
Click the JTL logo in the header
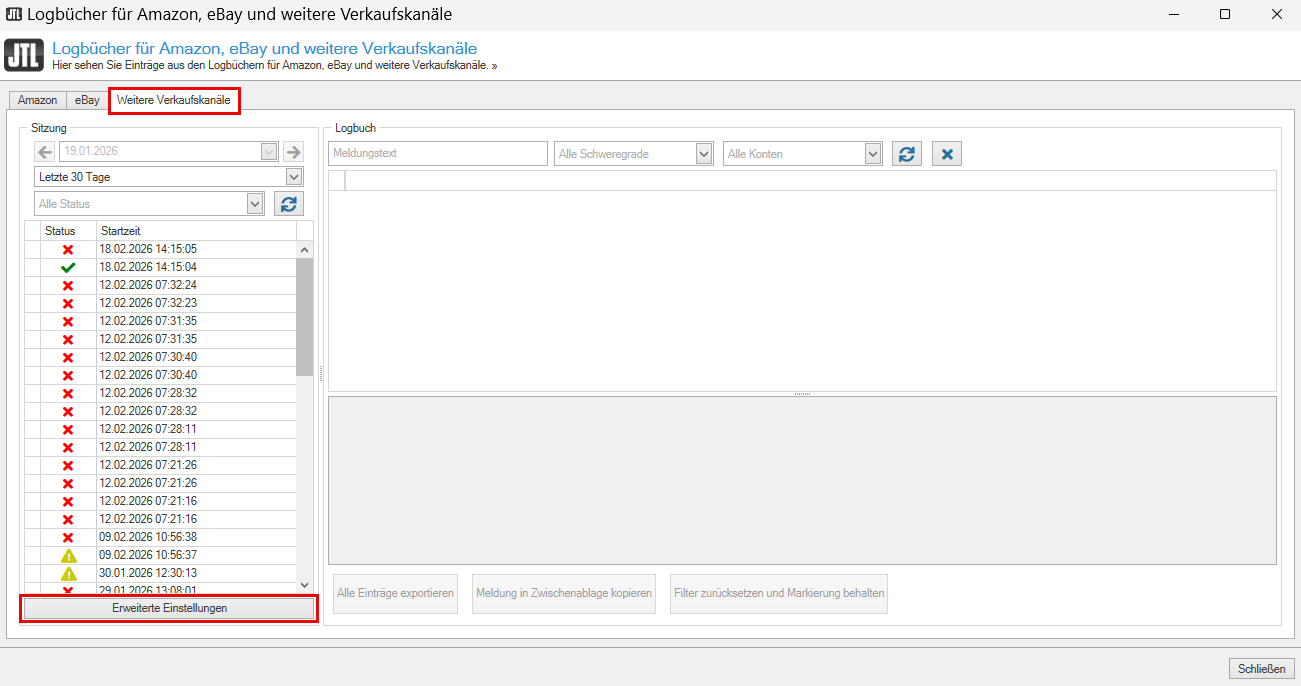click(x=24, y=55)
